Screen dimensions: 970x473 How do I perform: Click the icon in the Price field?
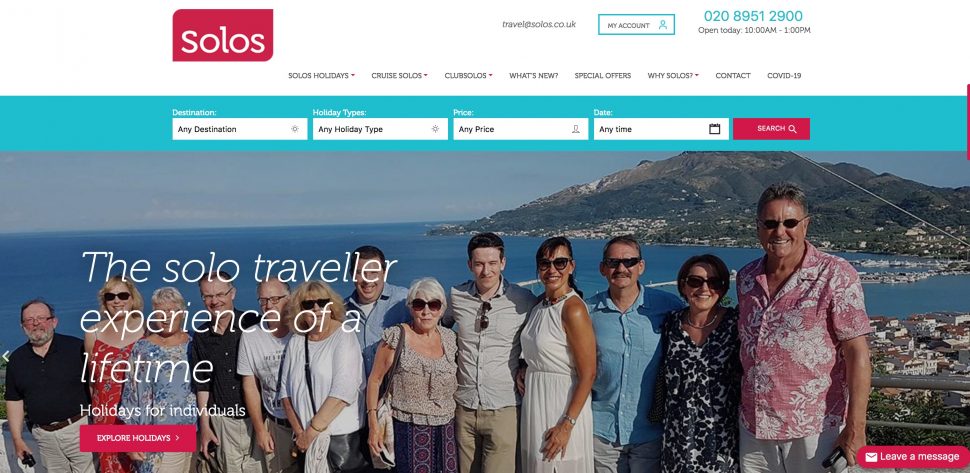[576, 129]
